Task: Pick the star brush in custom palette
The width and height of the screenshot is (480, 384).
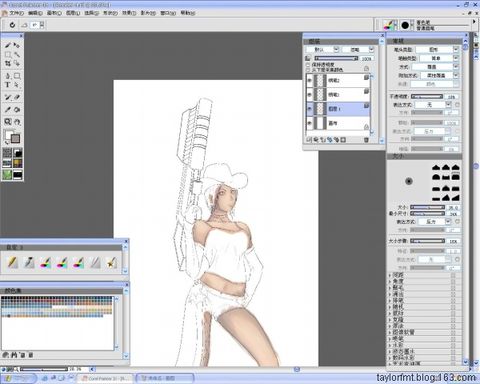Action: (111, 263)
